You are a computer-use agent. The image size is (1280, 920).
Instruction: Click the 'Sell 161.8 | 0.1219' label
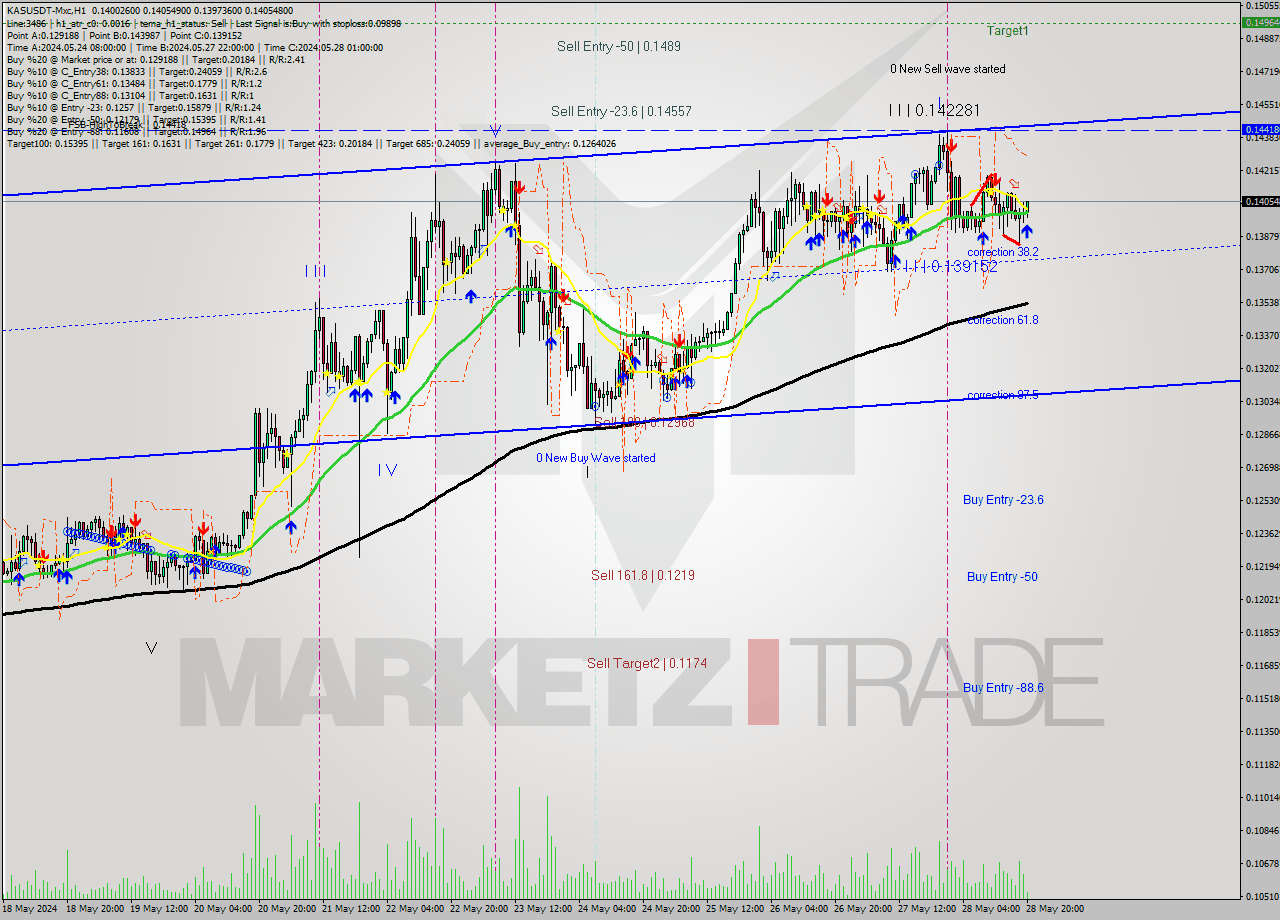tap(643, 575)
